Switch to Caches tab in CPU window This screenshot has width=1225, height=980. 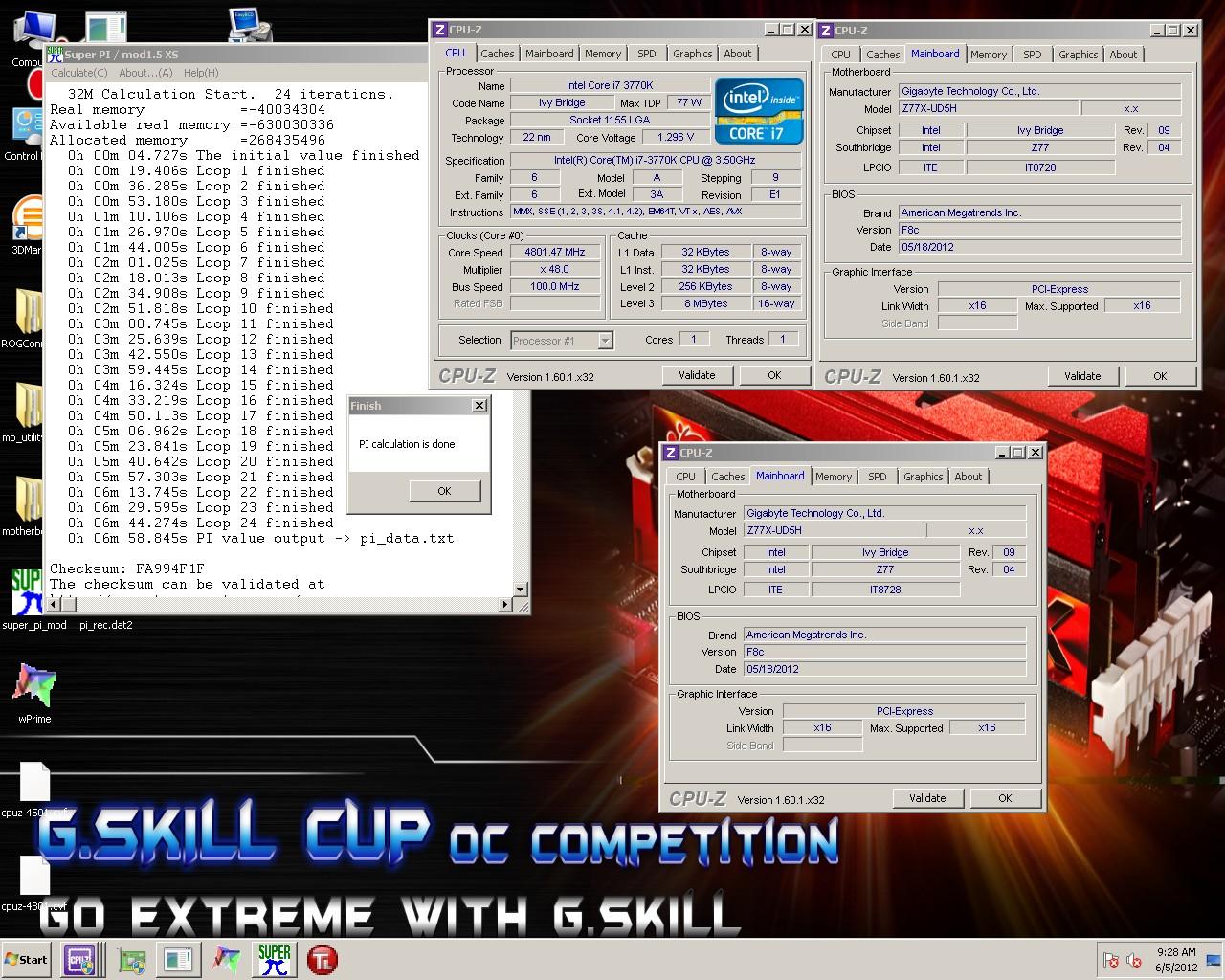(498, 54)
